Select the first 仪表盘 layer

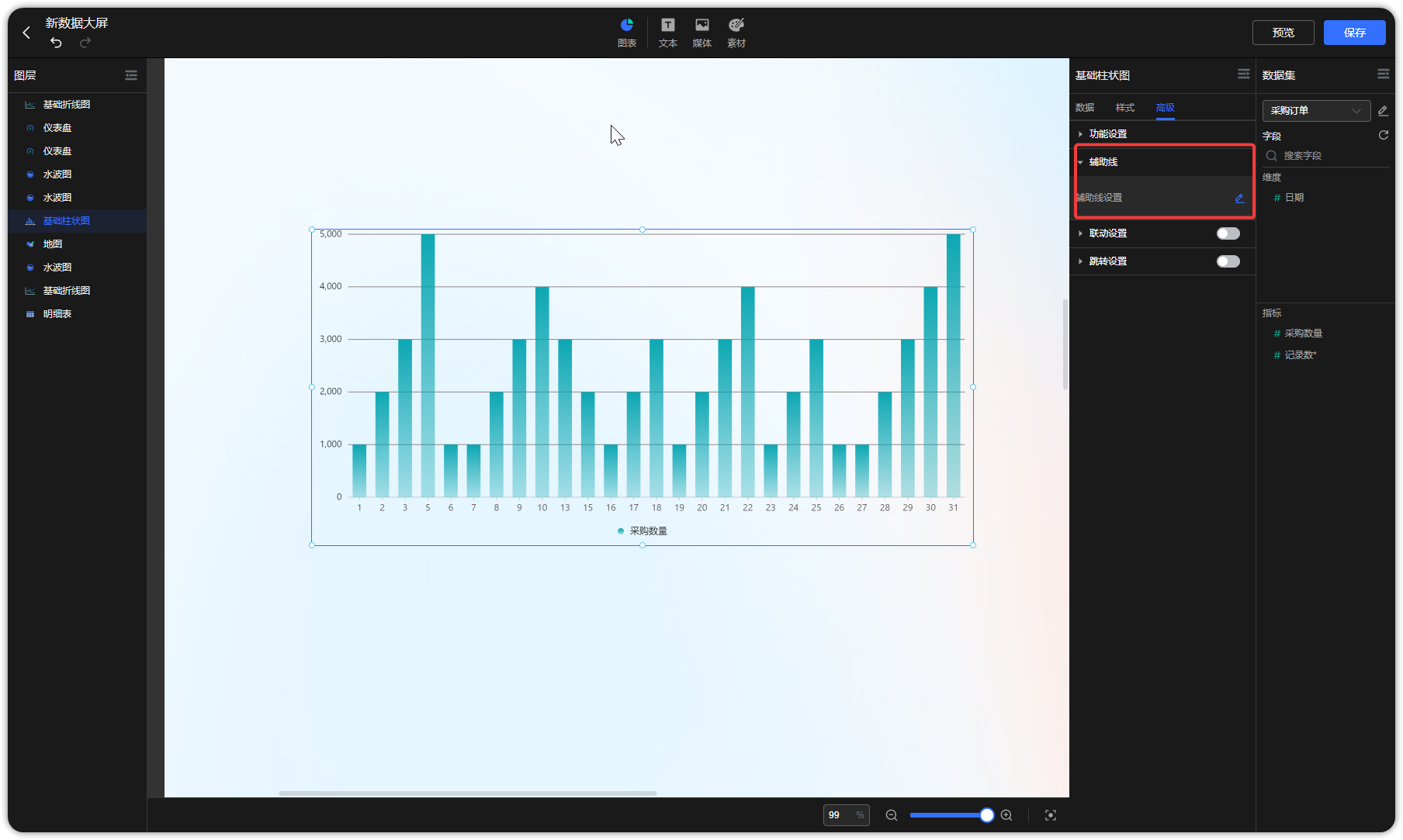pyautogui.click(x=78, y=128)
